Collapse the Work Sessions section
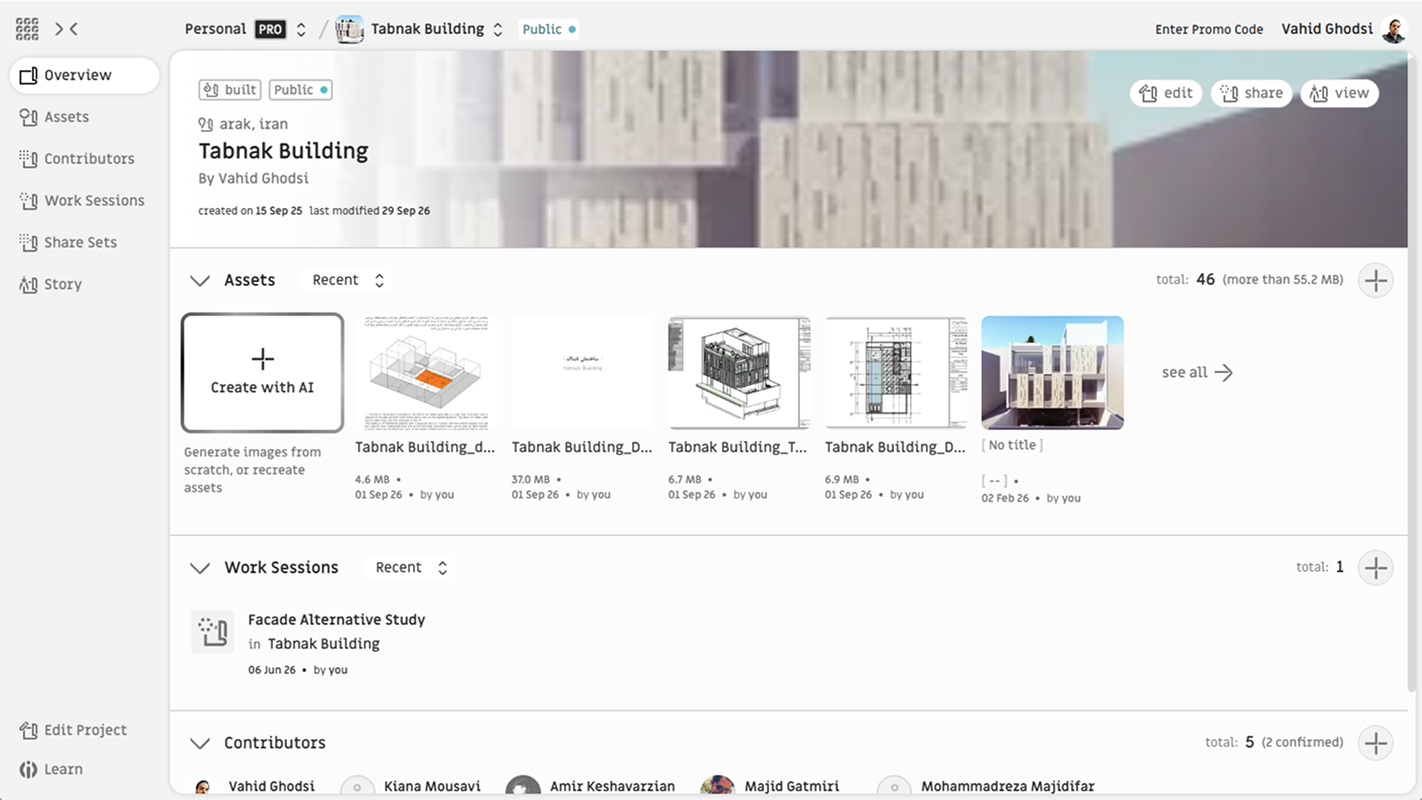 coord(200,568)
